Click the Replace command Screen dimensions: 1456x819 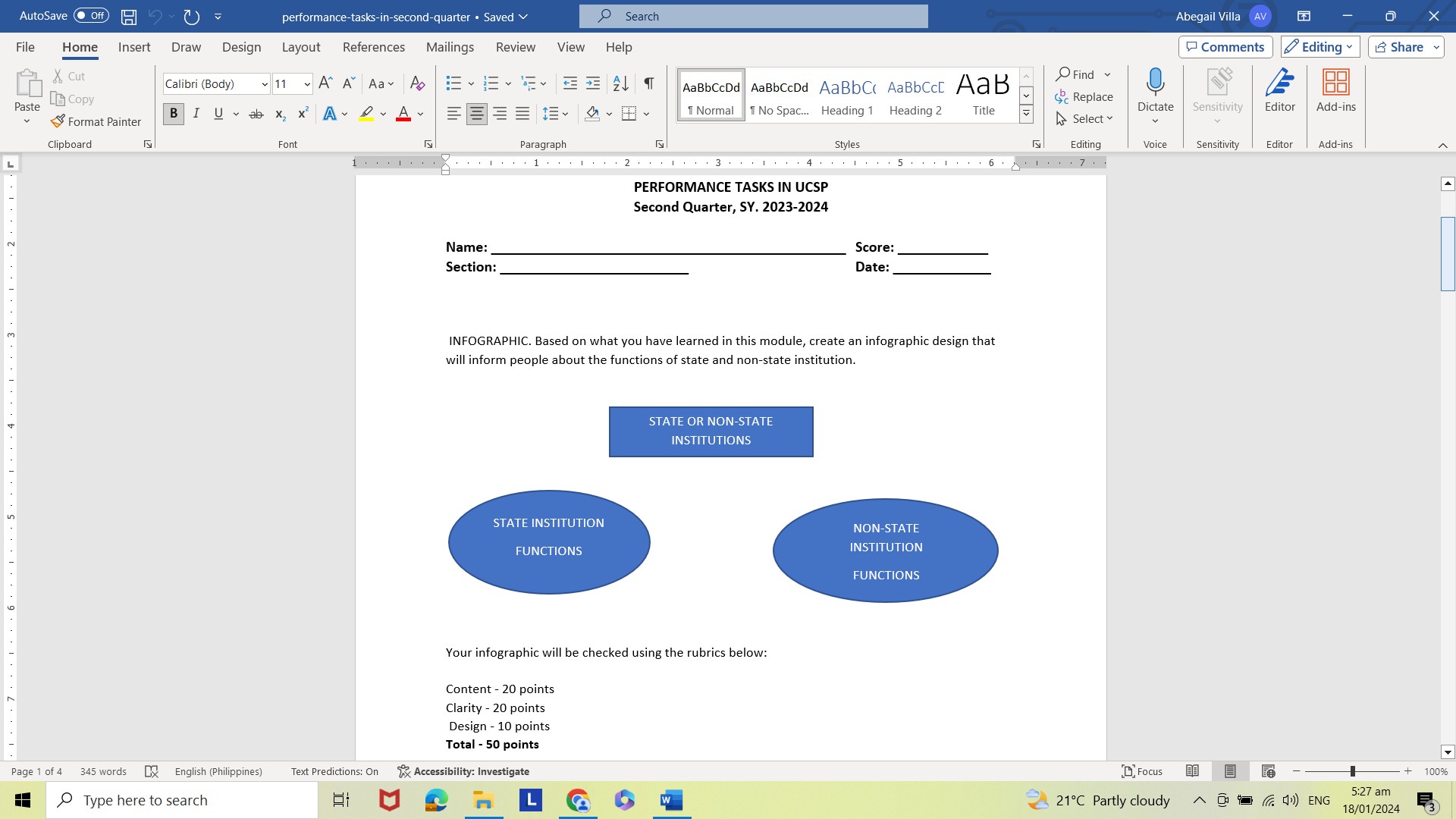tap(1084, 96)
